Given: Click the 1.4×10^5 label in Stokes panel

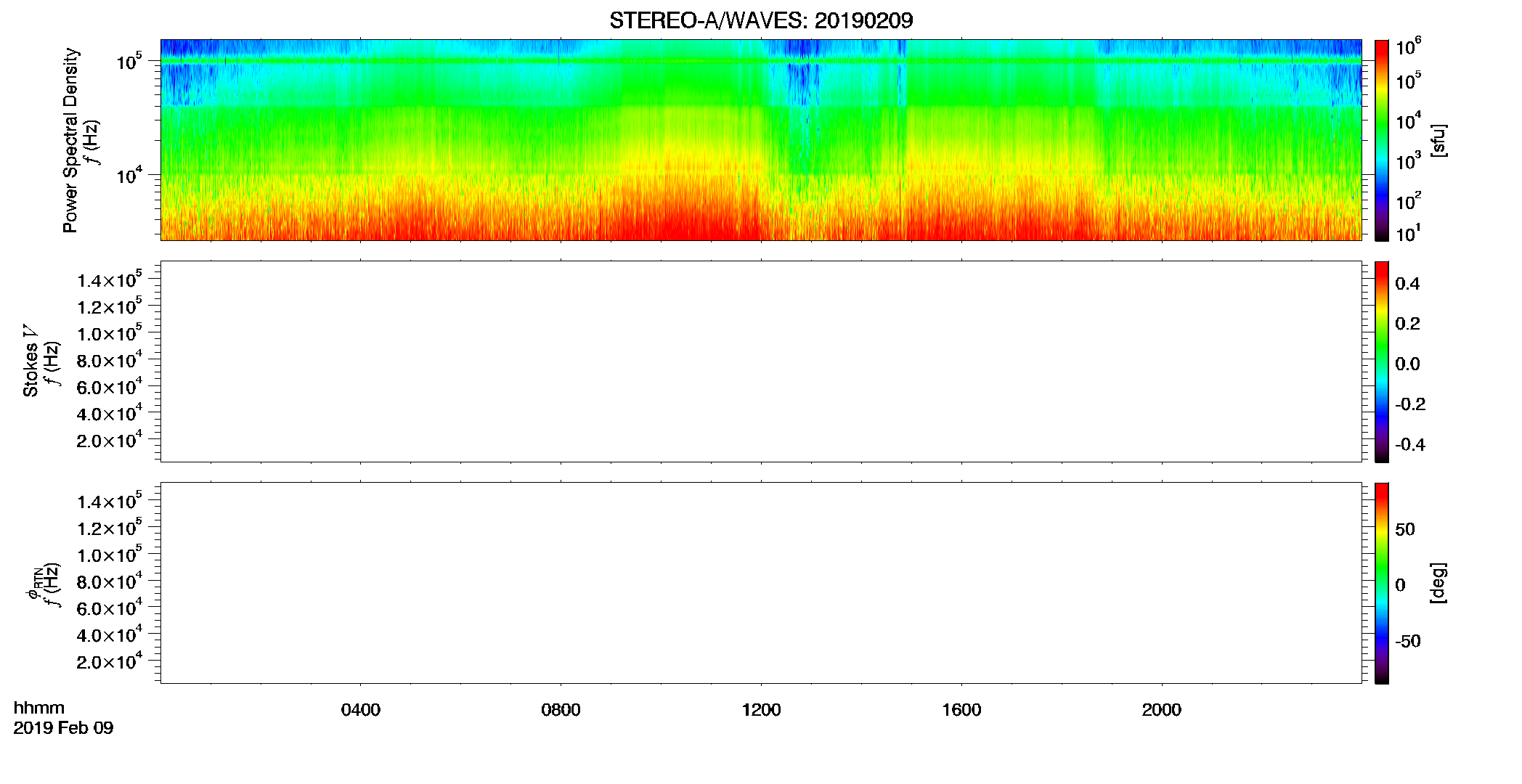Looking at the screenshot, I should click(109, 279).
